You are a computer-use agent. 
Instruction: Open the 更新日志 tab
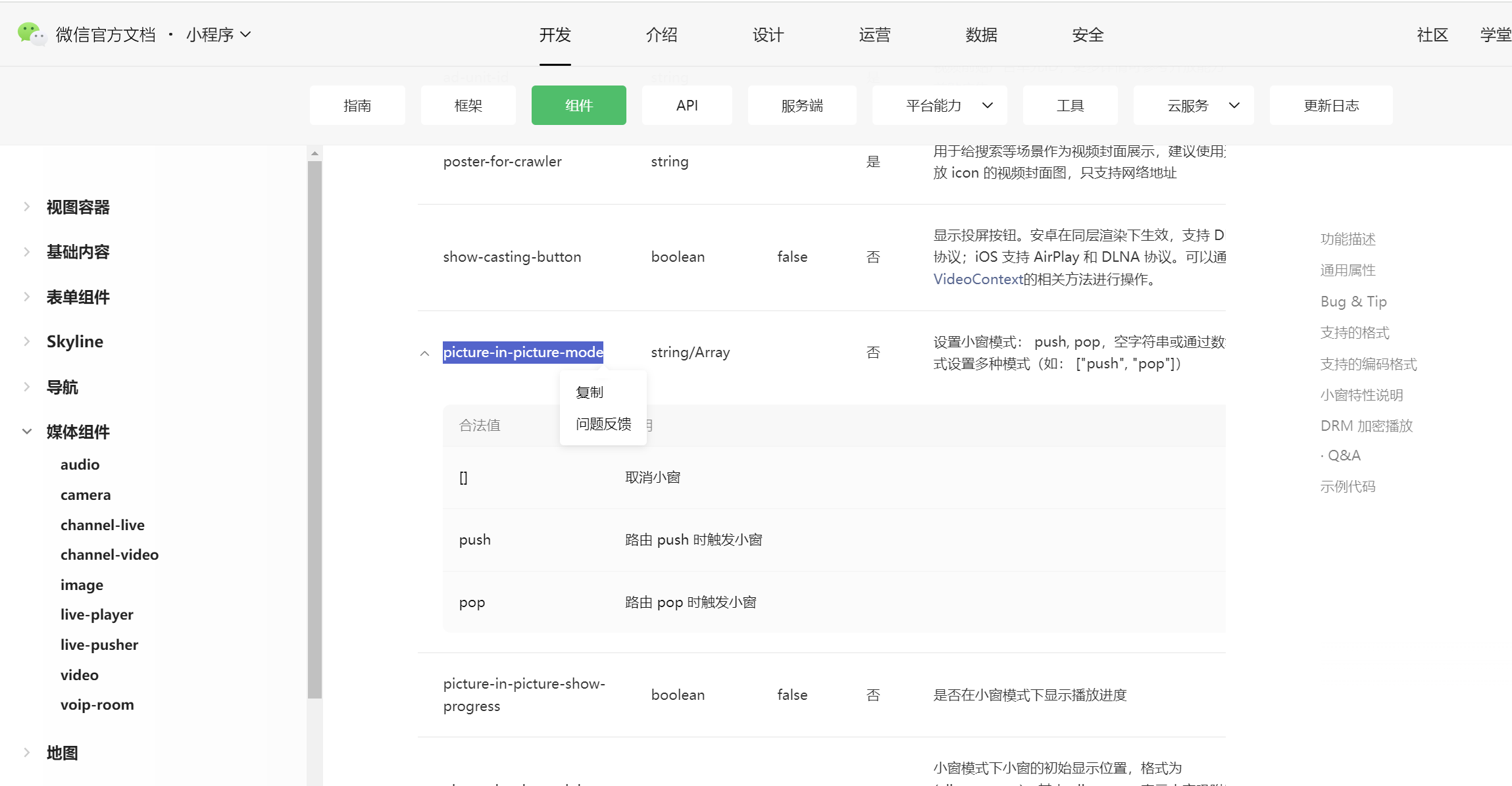(x=1330, y=105)
